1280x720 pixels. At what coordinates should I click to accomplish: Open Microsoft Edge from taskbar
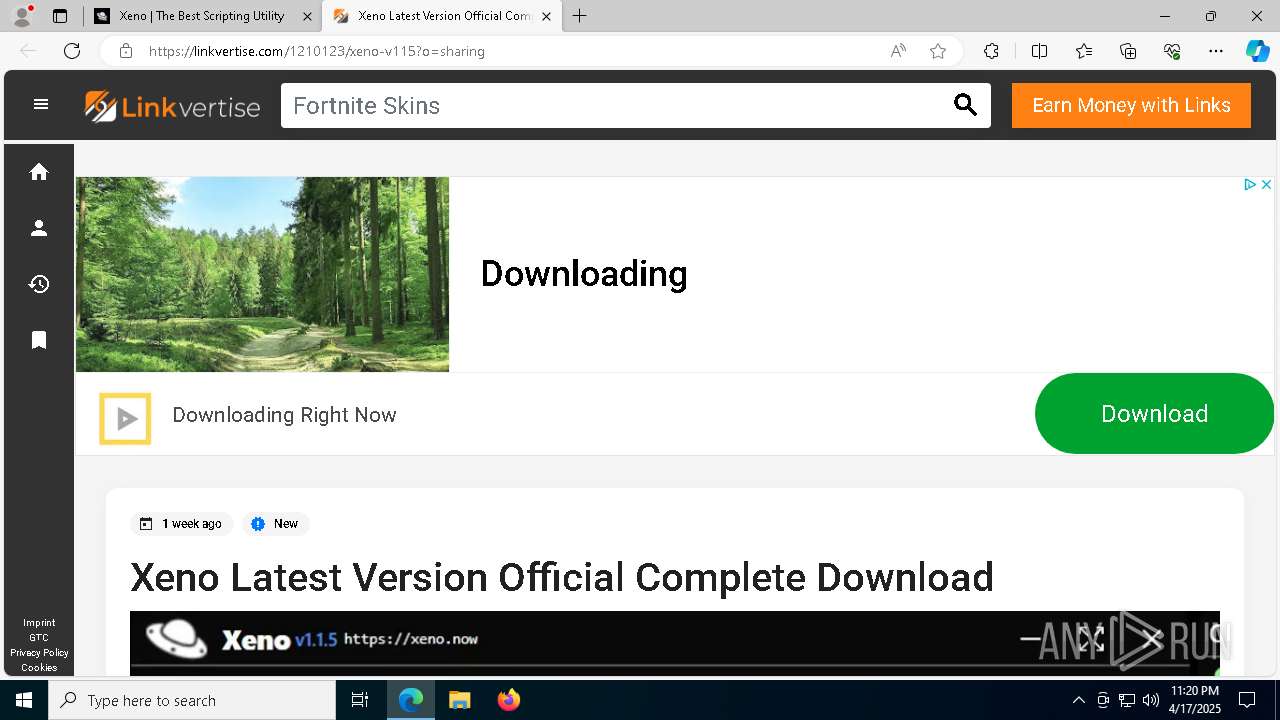pos(411,700)
